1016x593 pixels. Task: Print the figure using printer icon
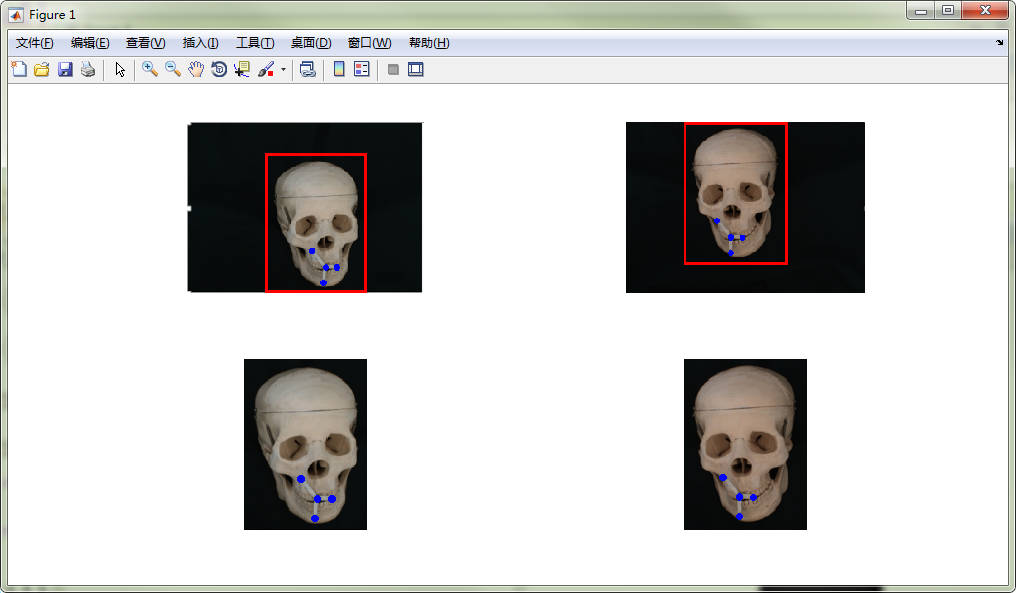[x=88, y=69]
